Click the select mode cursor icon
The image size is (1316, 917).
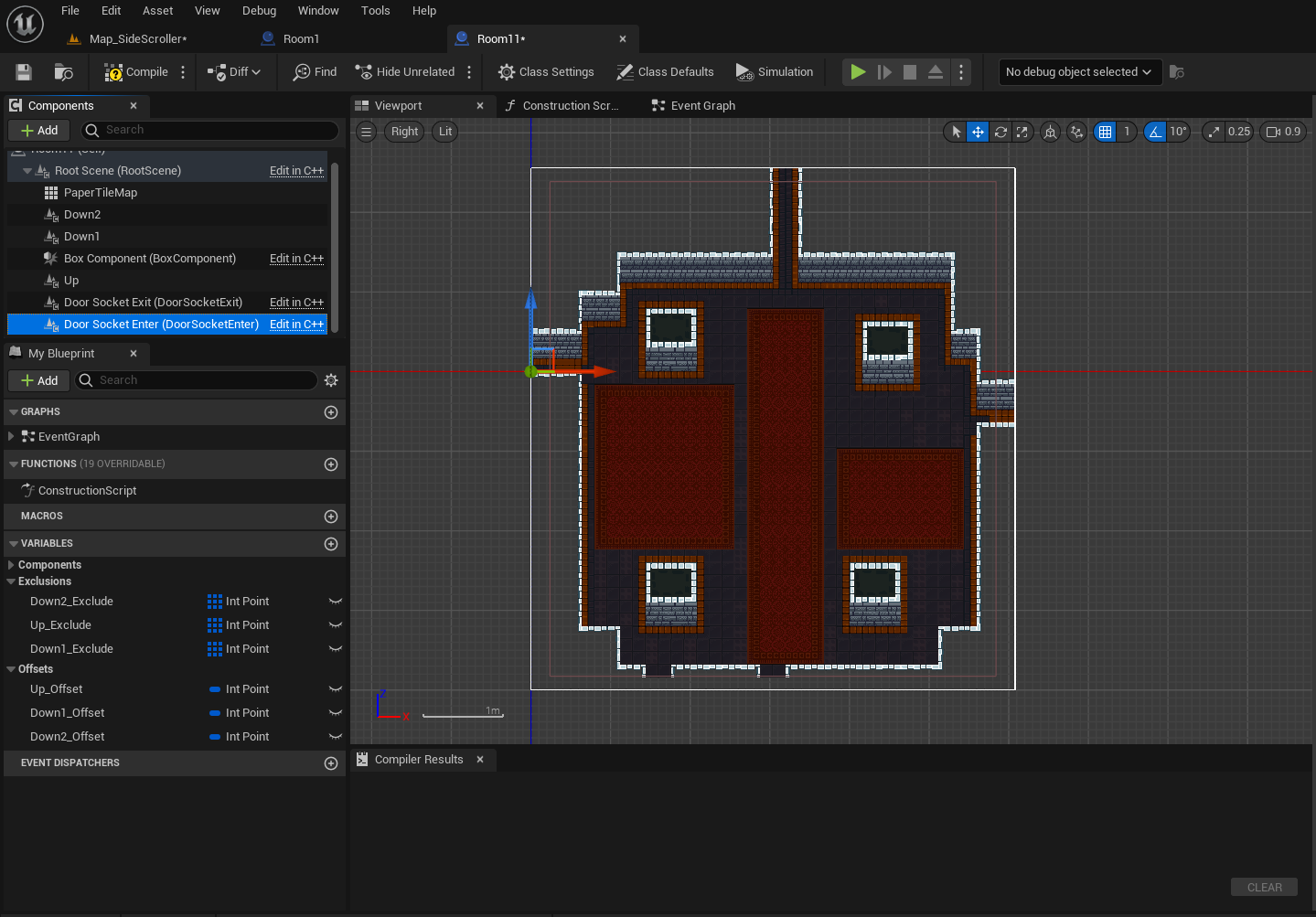(956, 132)
